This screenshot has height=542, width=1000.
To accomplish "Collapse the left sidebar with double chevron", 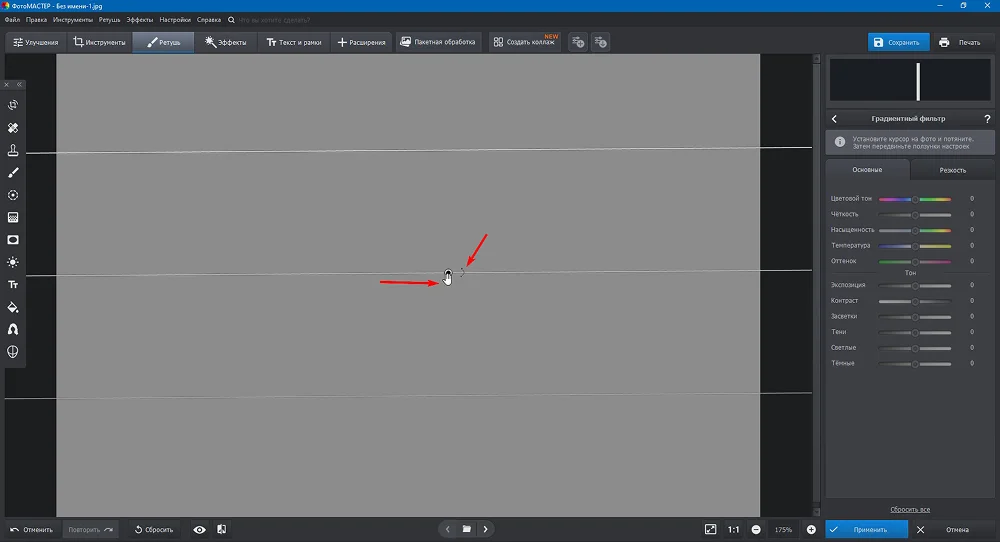I will point(19,84).
